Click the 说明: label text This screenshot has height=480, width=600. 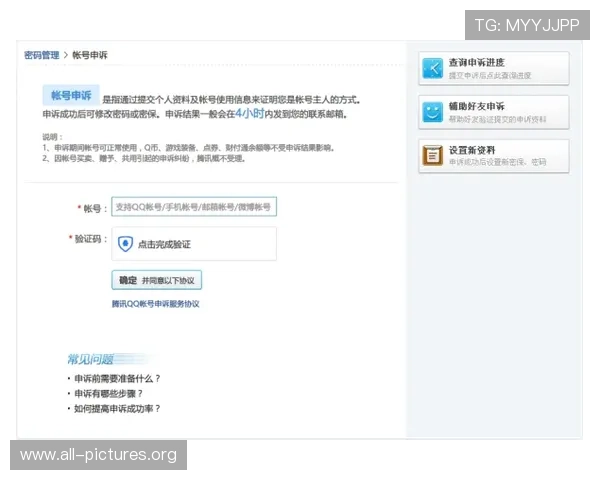52,137
